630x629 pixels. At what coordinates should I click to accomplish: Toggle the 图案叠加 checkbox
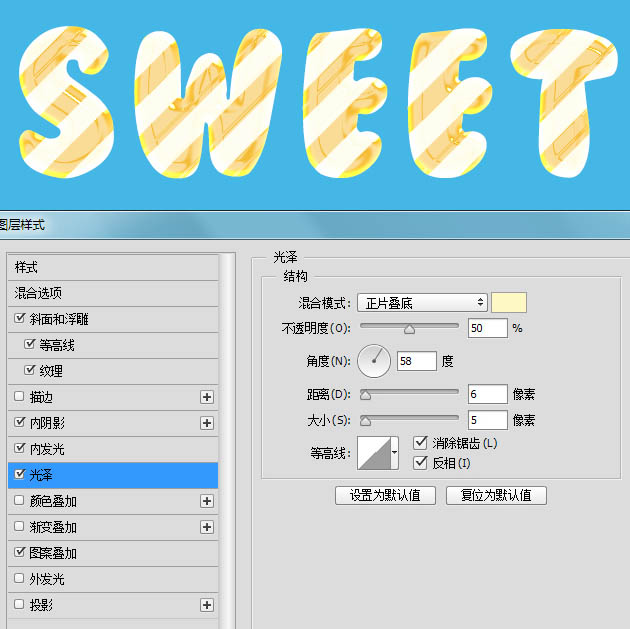(19, 552)
